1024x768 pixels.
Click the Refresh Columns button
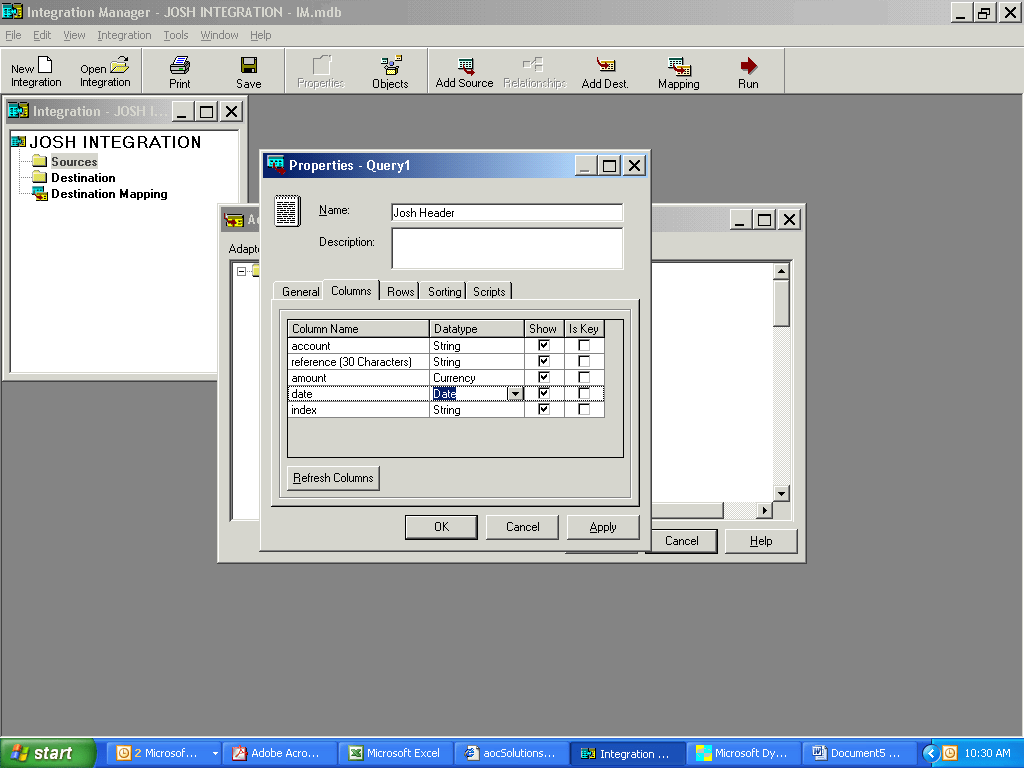tap(333, 478)
